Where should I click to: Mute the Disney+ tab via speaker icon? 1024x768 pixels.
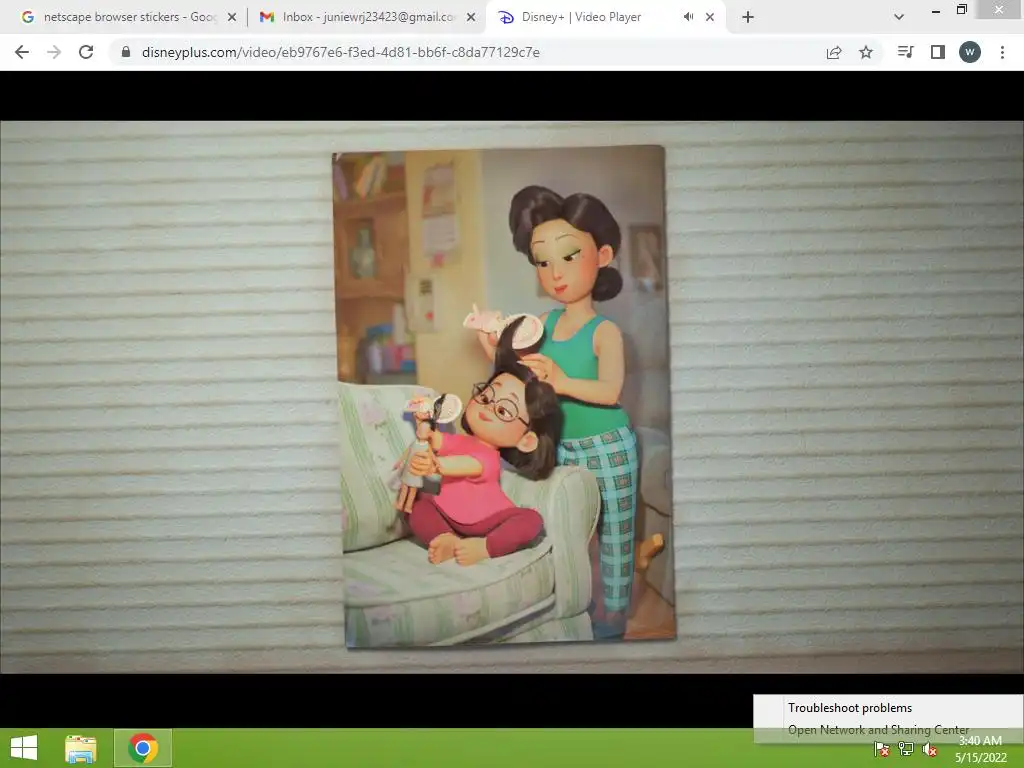coord(688,17)
